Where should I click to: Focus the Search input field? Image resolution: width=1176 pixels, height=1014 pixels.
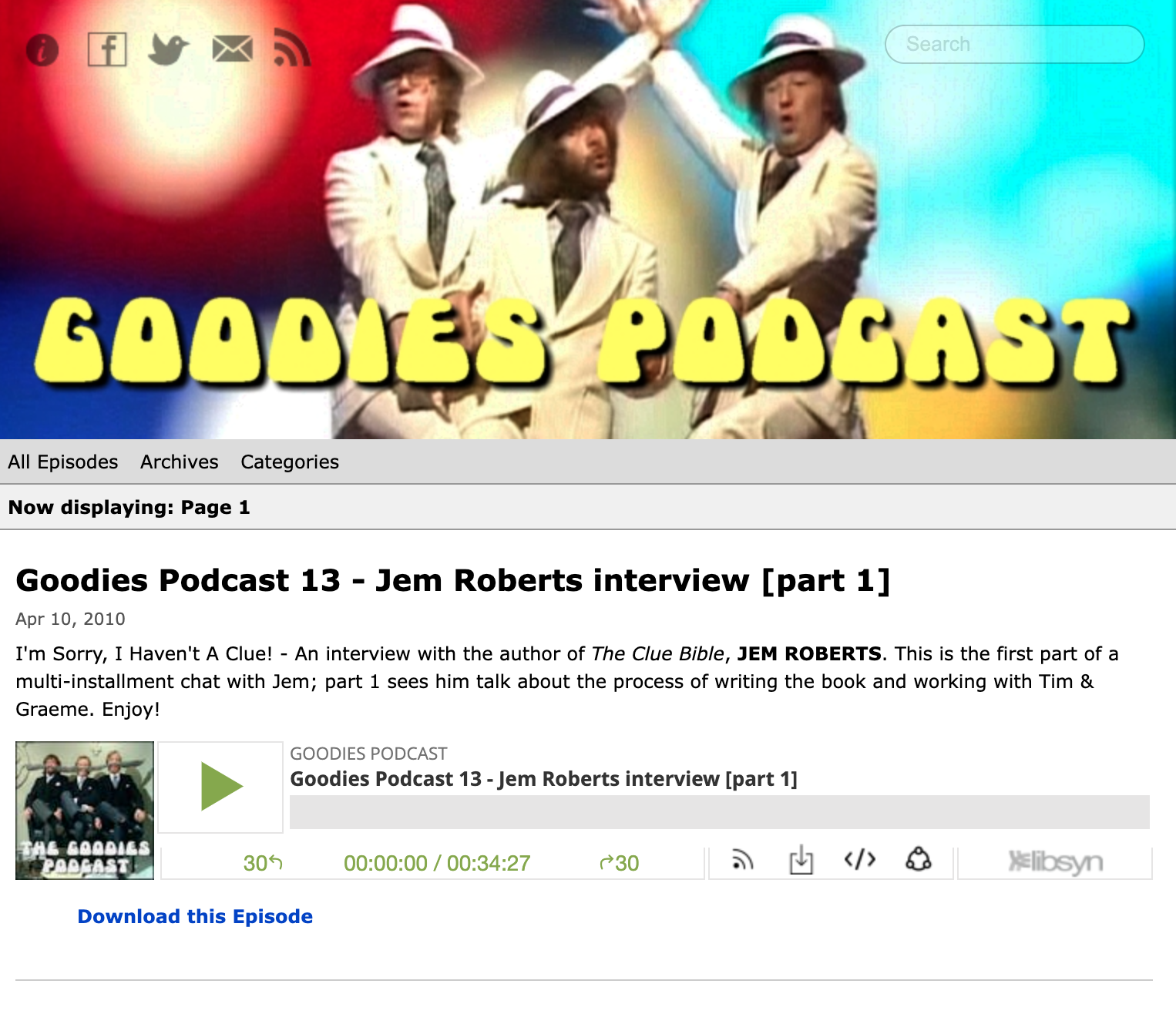(1014, 45)
